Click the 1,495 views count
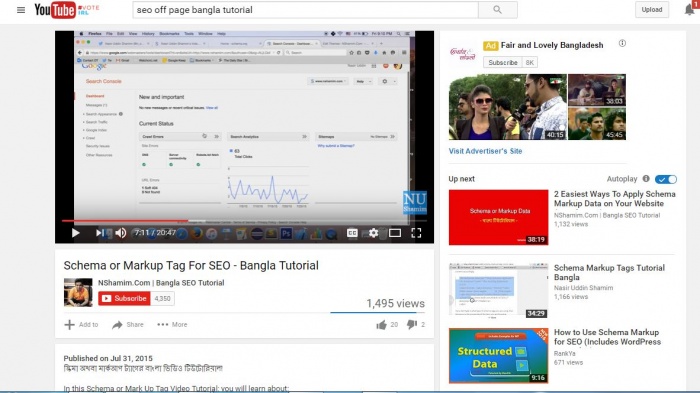 [396, 303]
